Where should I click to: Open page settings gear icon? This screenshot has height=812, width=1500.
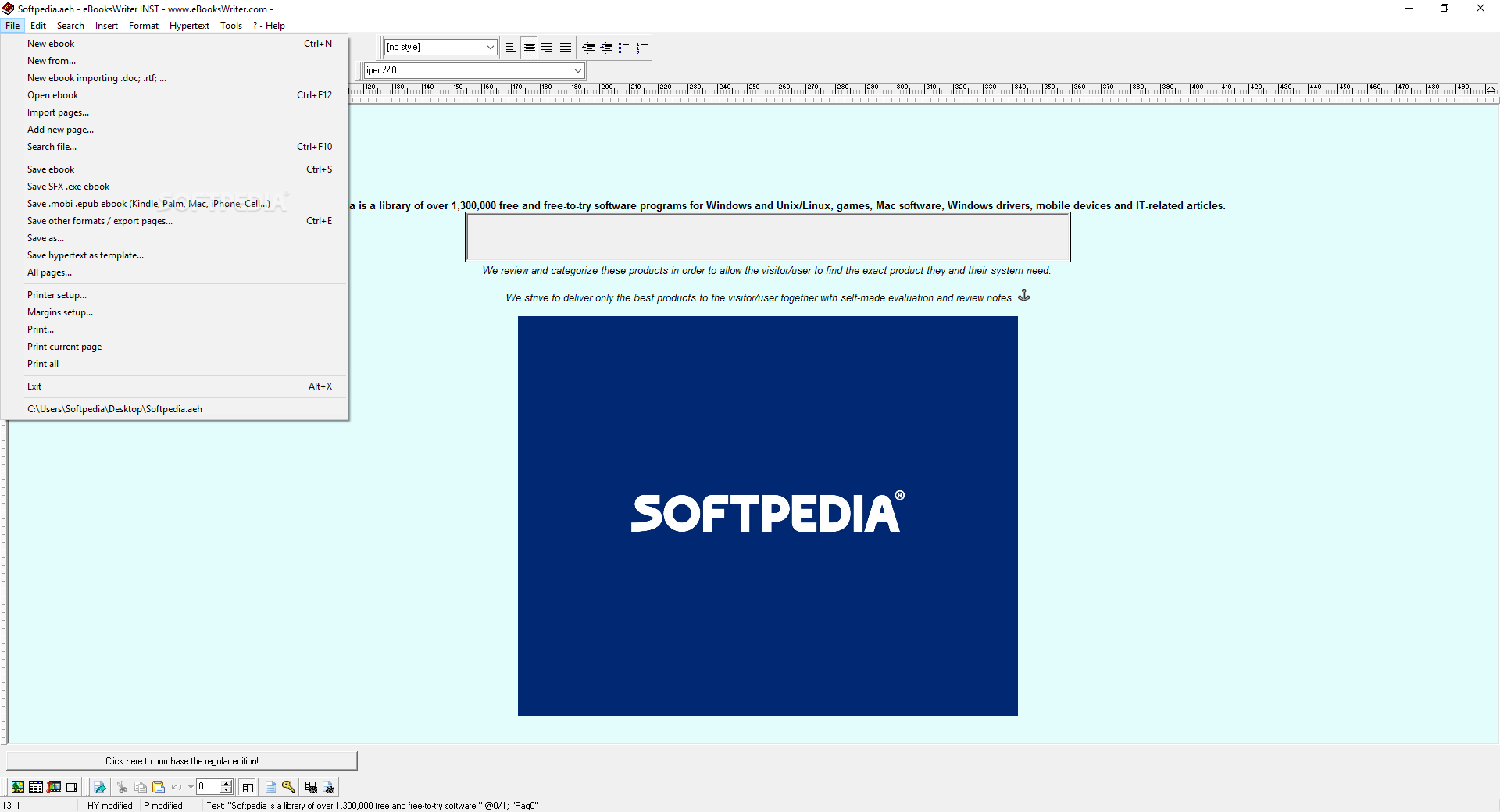(x=329, y=787)
